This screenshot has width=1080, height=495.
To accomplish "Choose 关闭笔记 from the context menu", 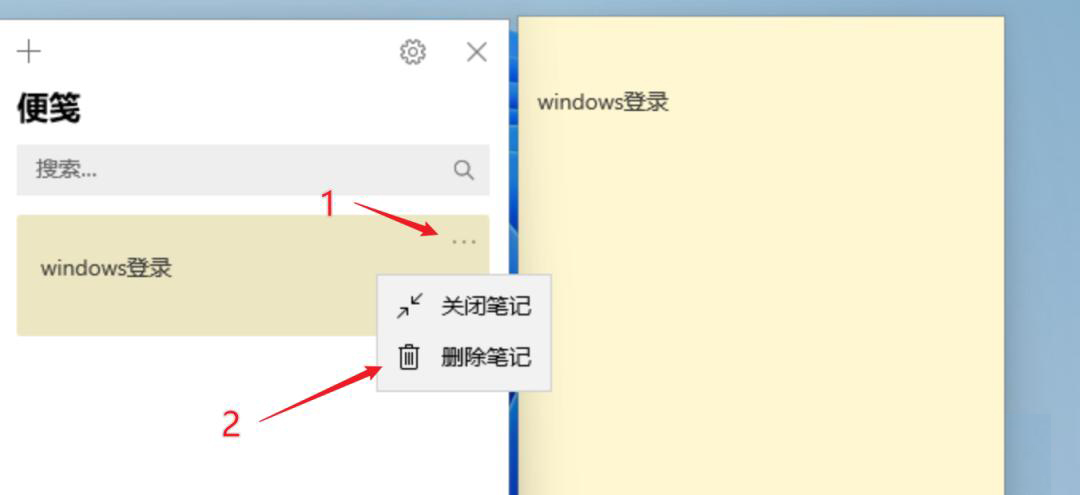I will tap(464, 306).
